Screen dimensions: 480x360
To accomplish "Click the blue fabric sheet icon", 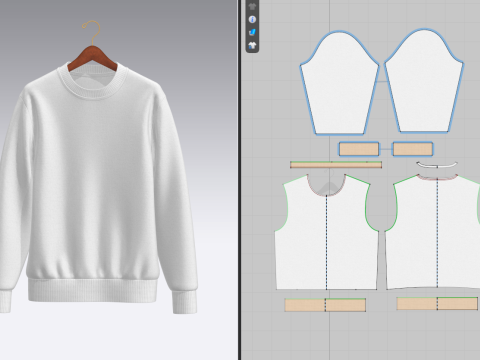I will pos(252,32).
